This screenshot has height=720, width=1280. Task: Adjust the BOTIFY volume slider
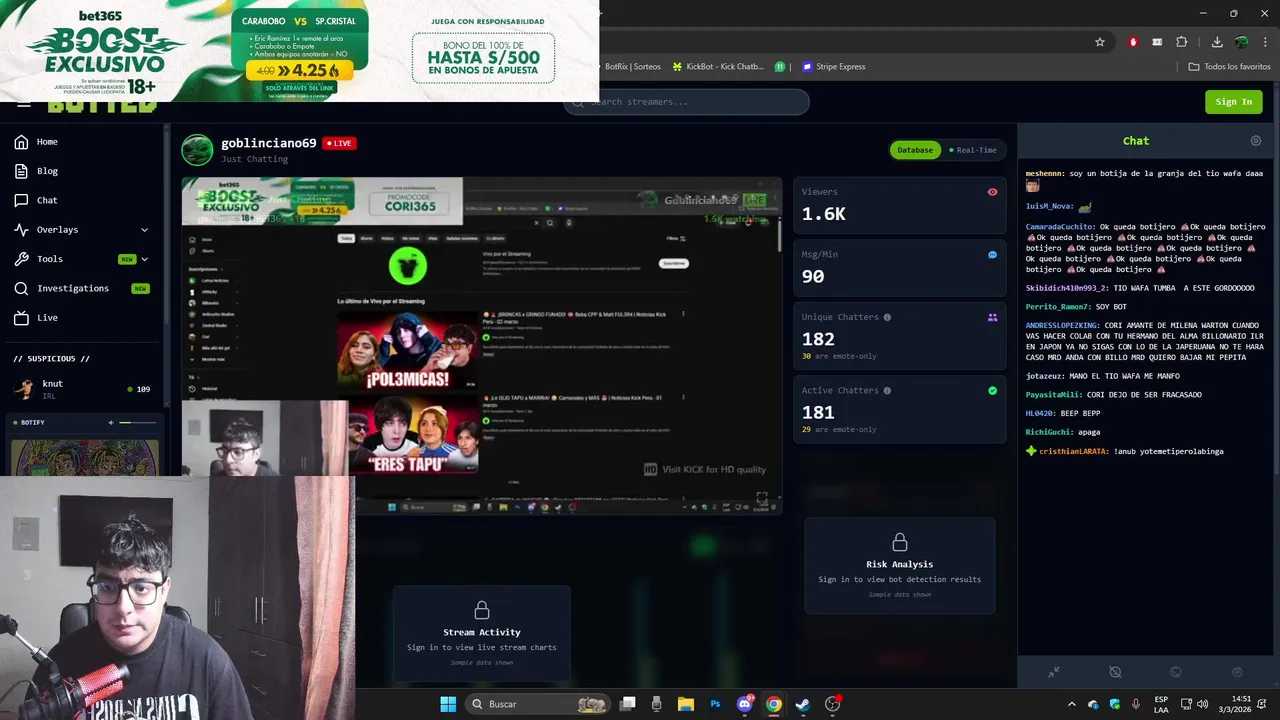point(138,423)
